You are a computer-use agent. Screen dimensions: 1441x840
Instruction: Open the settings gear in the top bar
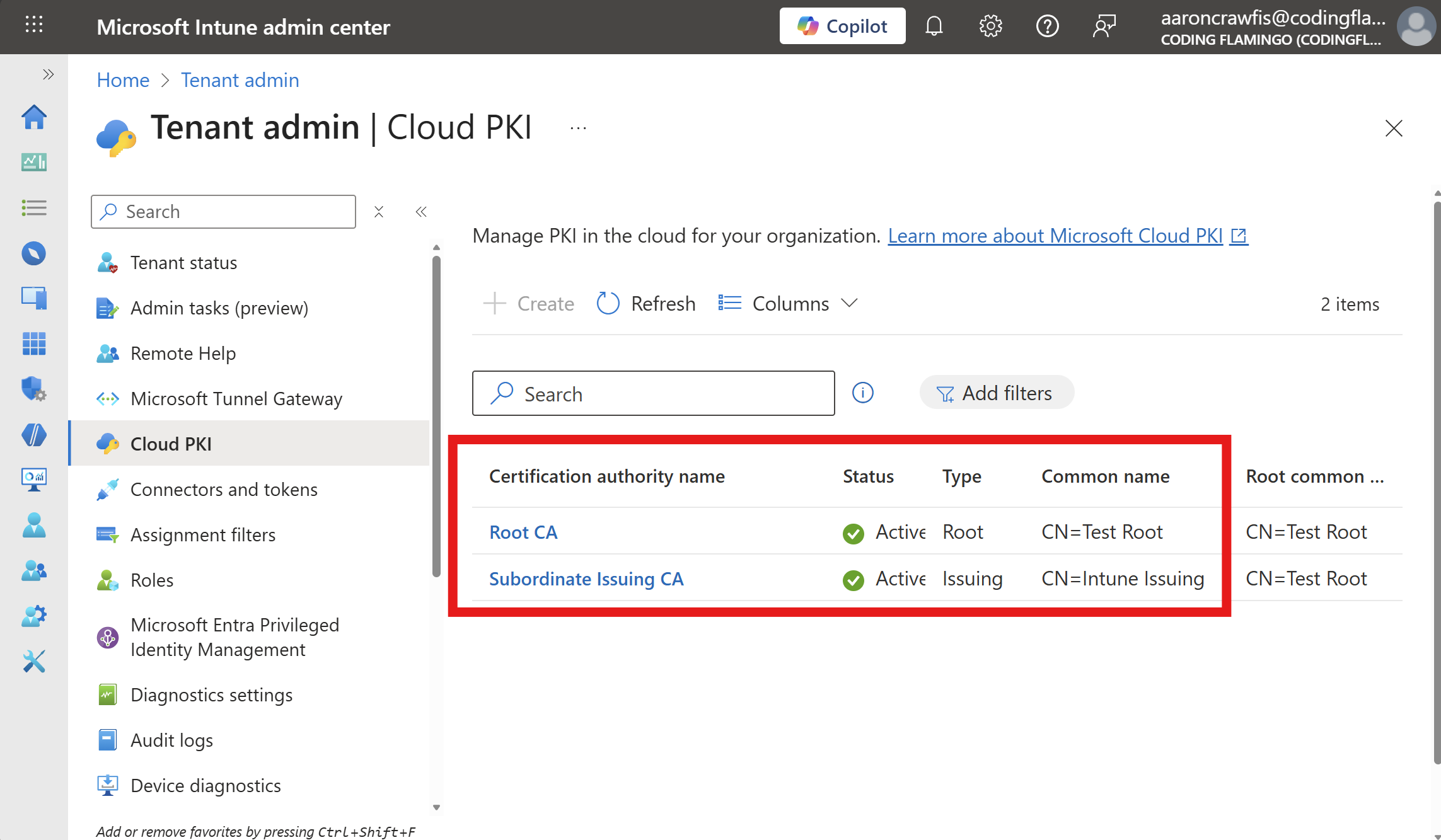point(990,26)
